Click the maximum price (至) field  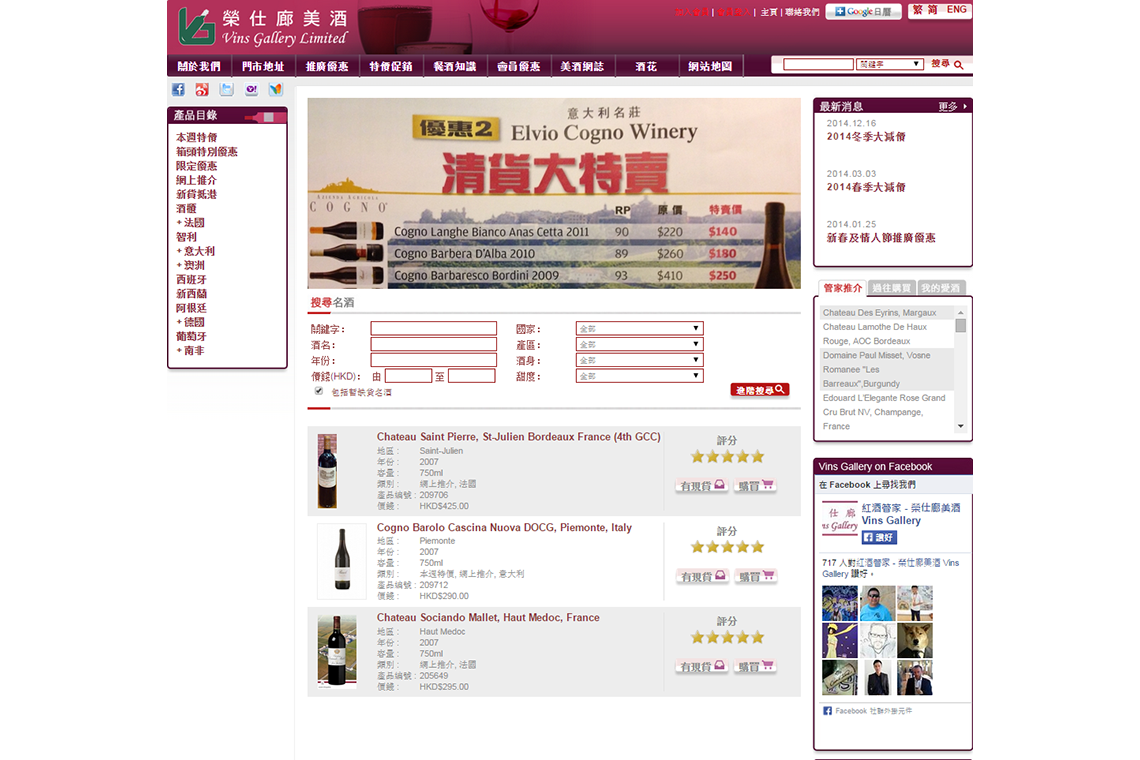tap(472, 376)
